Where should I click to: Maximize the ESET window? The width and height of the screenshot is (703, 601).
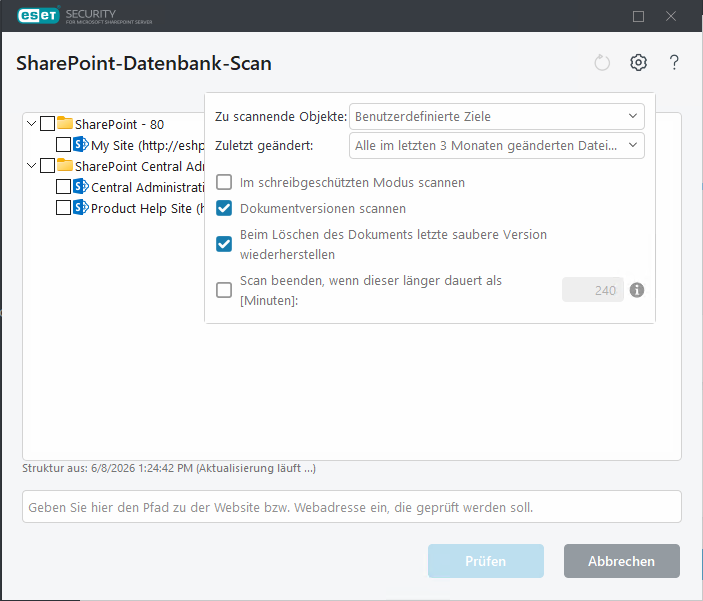(x=638, y=17)
